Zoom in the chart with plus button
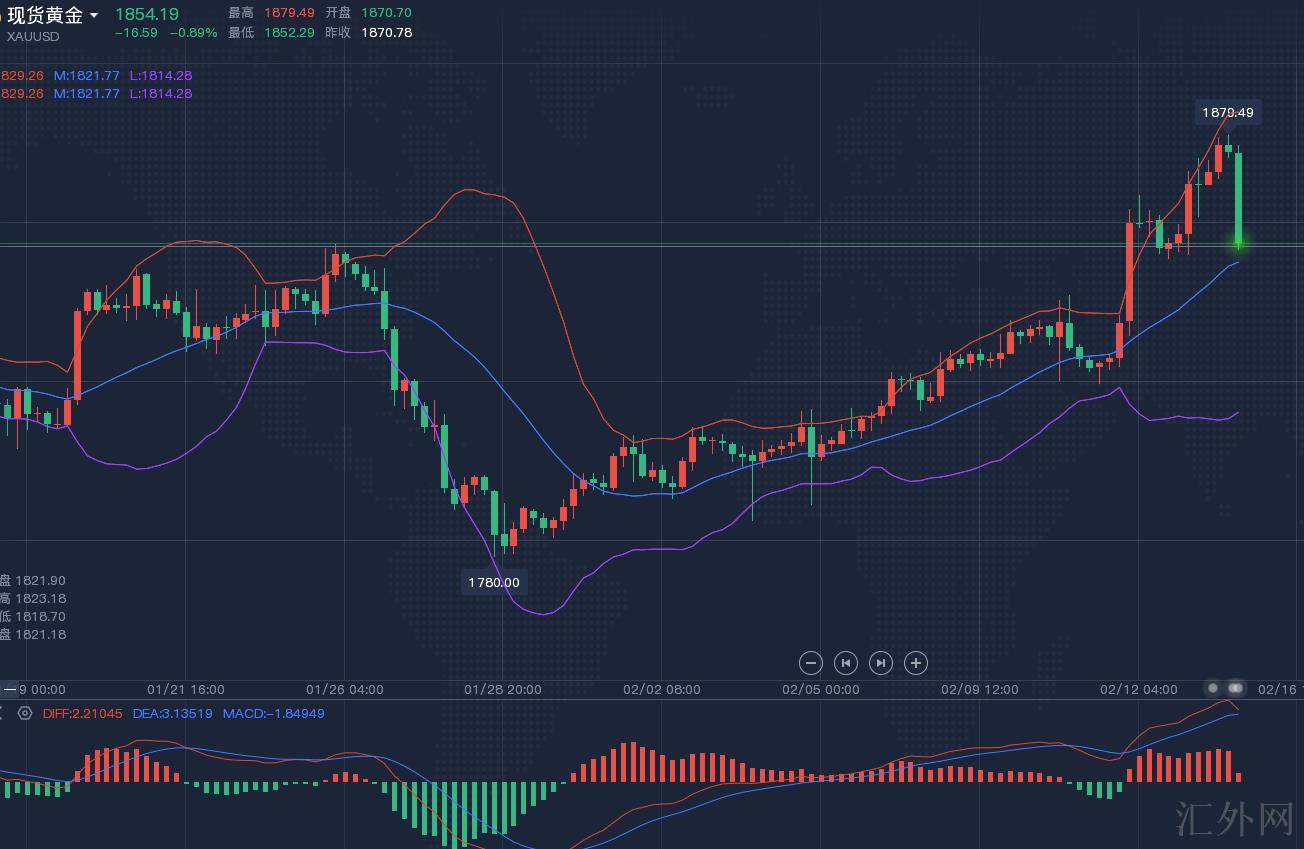This screenshot has width=1304, height=849. [916, 663]
